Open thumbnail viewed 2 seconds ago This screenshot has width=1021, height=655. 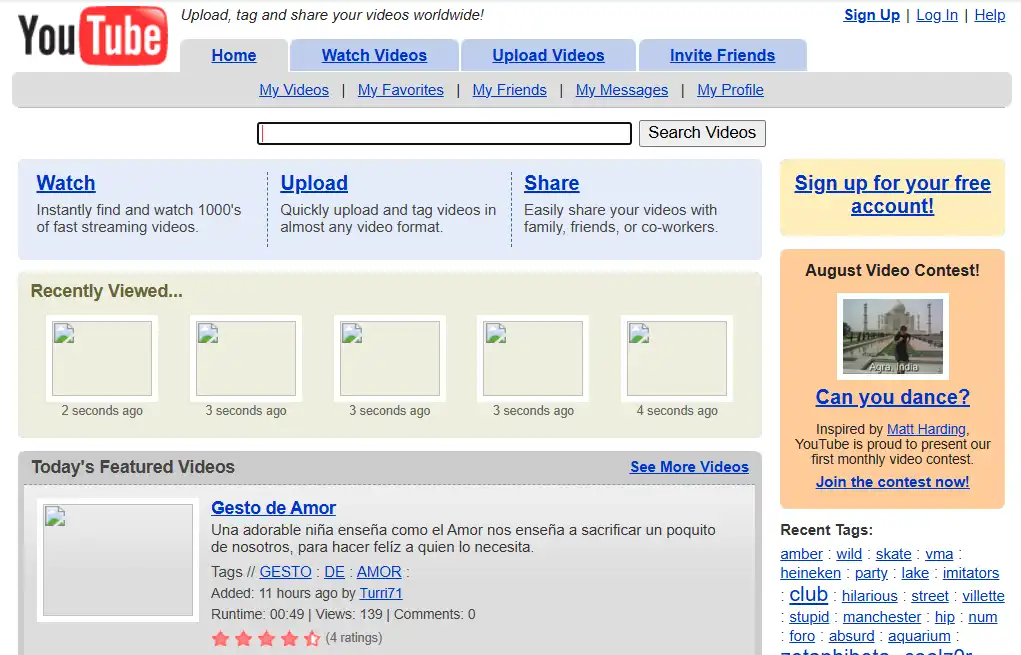[102, 358]
